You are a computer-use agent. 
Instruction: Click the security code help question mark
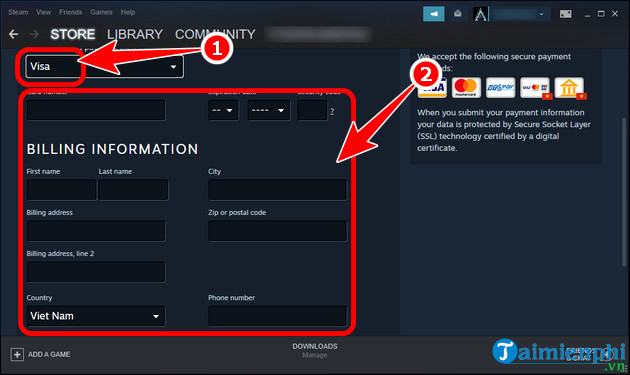332,111
